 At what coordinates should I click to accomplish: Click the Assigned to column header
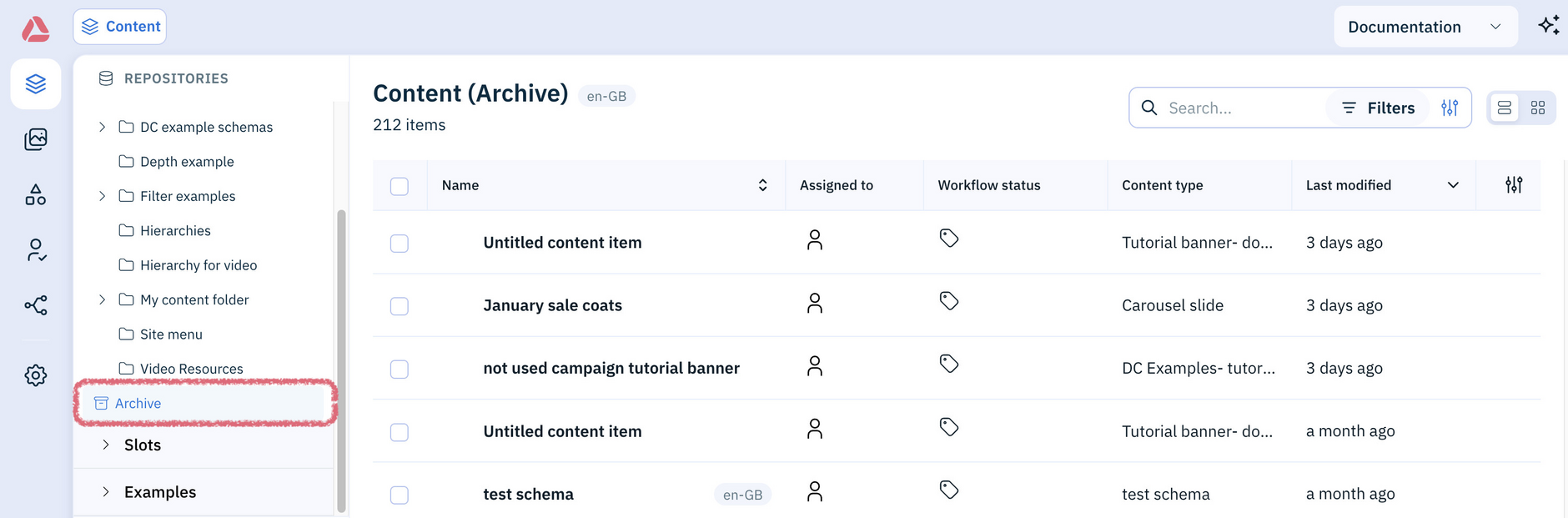tap(836, 185)
